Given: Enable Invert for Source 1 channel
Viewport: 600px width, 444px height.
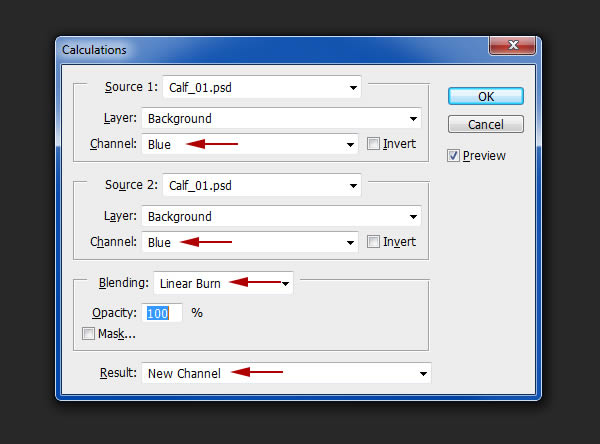Looking at the screenshot, I should [x=373, y=144].
